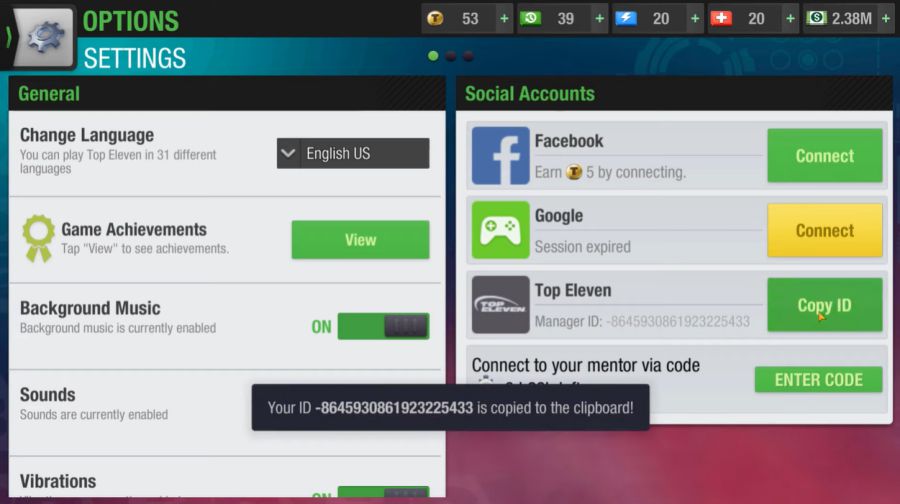Screen dimensions: 900x504
Task: Tap the cash money icon
Action: 816,19
